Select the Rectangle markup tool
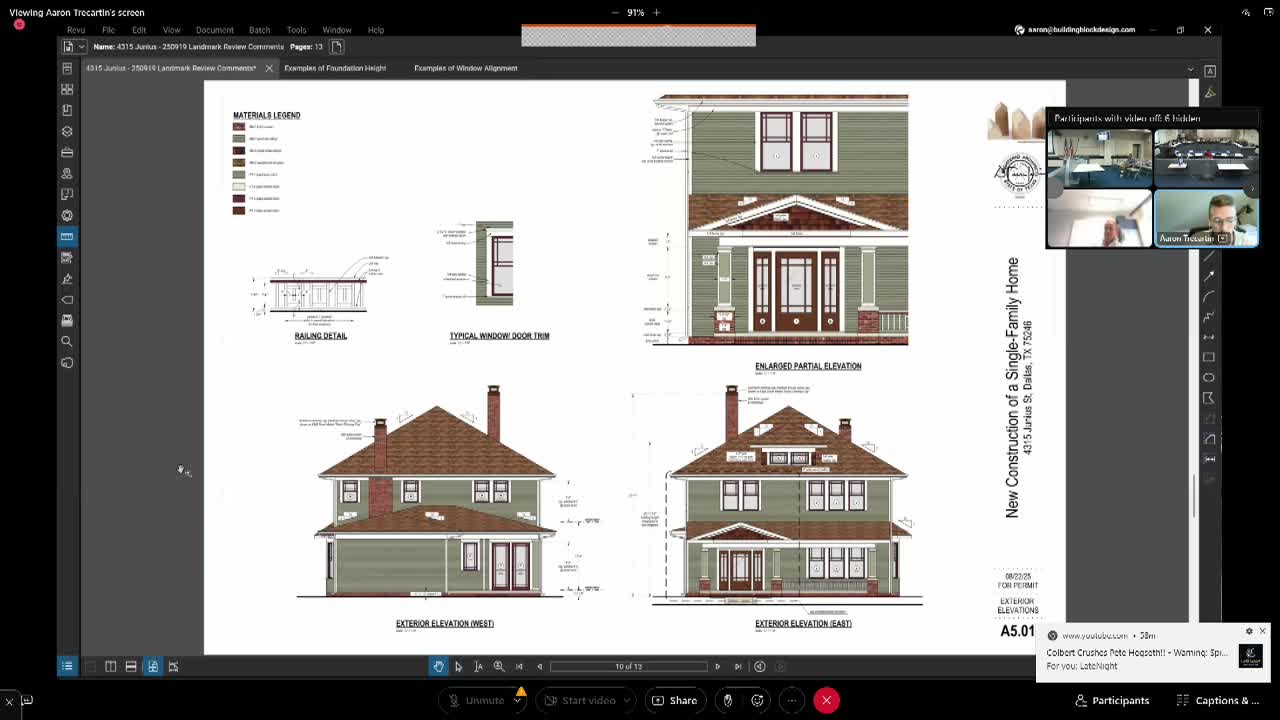The width and height of the screenshot is (1280, 720). 1209,357
